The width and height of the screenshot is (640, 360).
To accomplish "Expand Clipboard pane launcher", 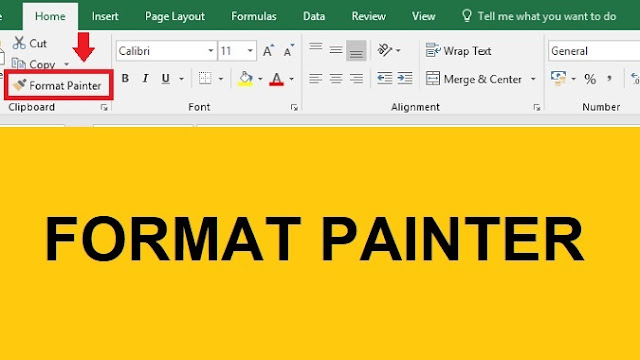I will [104, 107].
